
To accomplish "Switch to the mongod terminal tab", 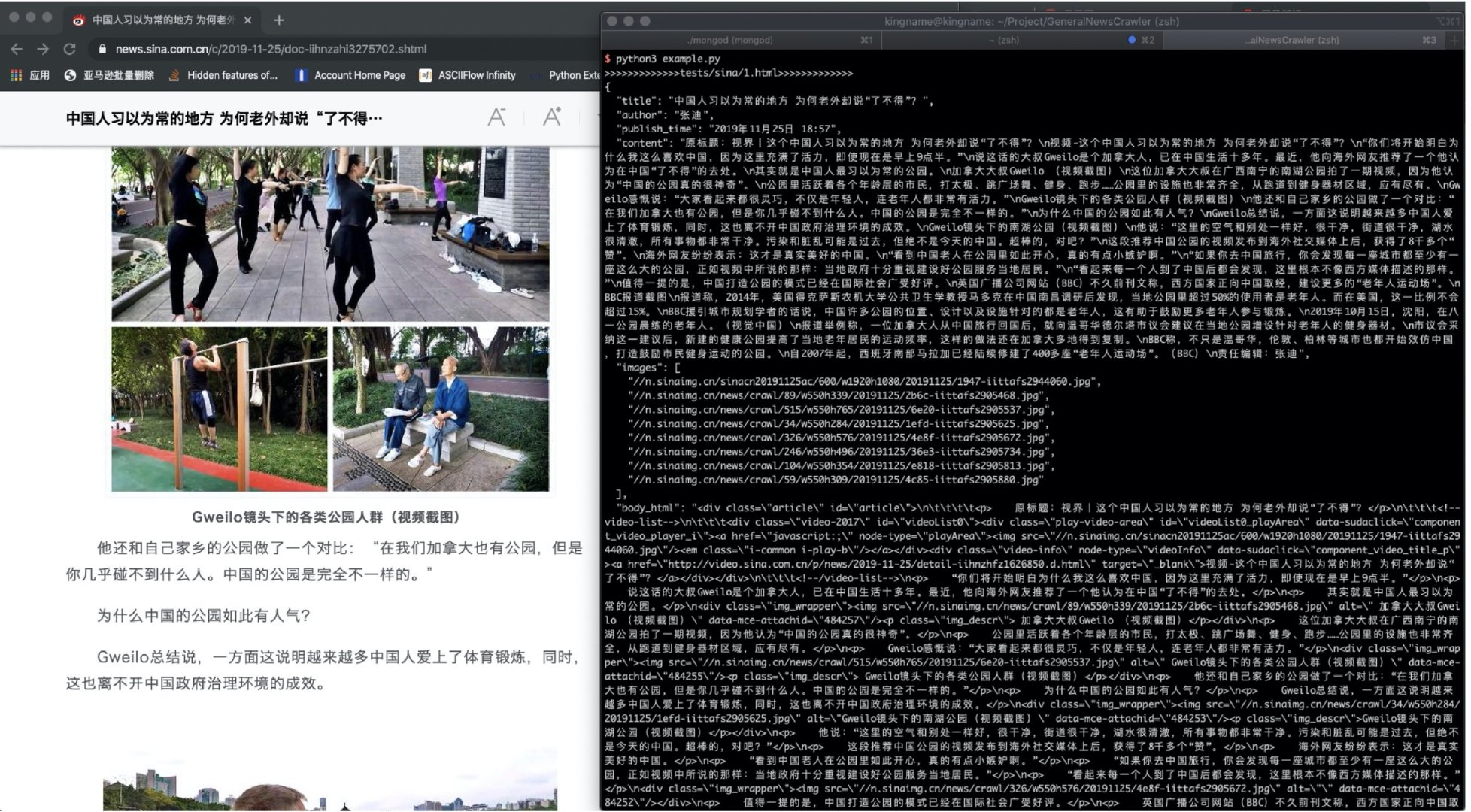I will click(x=729, y=40).
